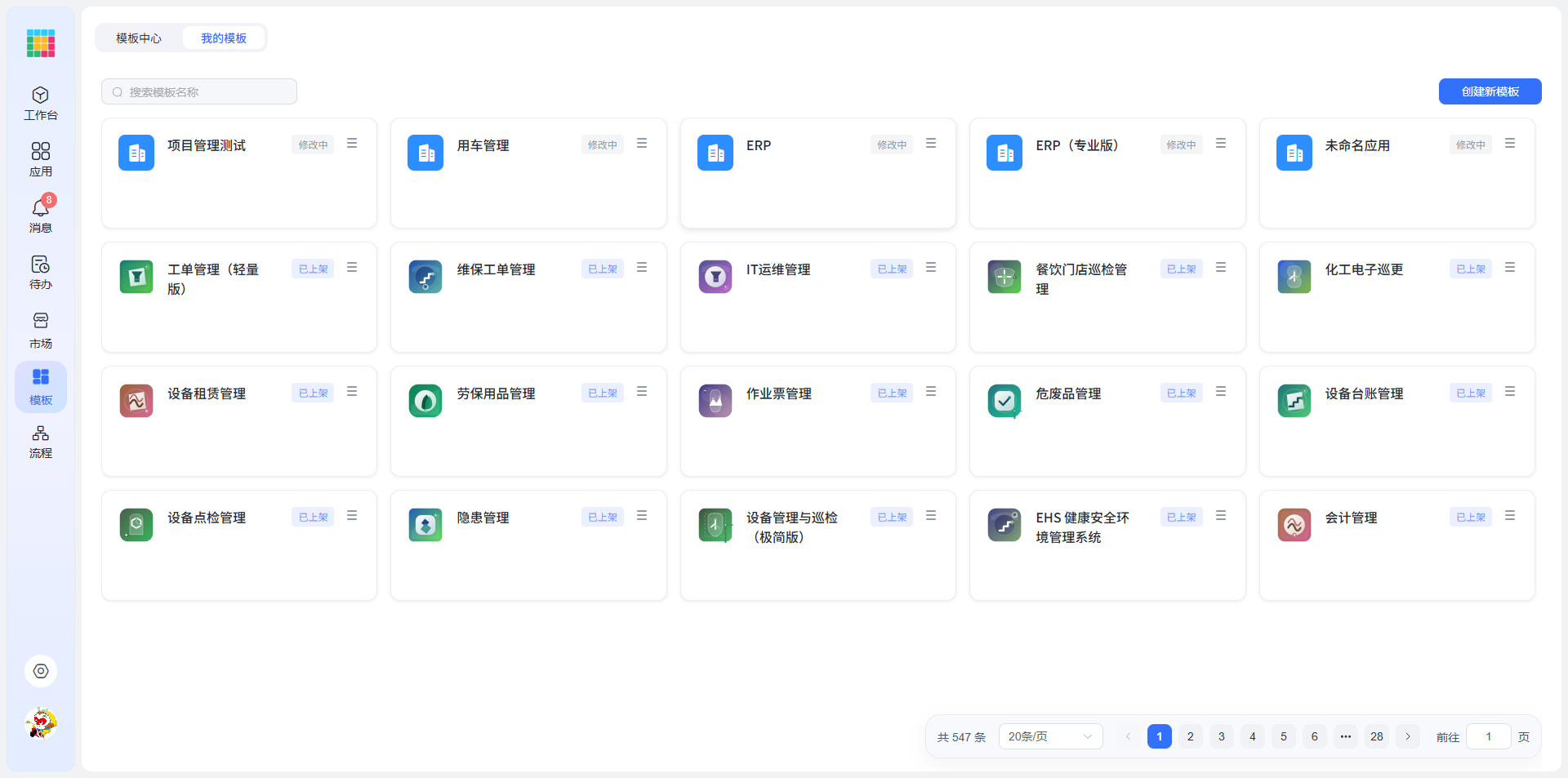Click the 工单管理（轻量版） app icon

136,277
